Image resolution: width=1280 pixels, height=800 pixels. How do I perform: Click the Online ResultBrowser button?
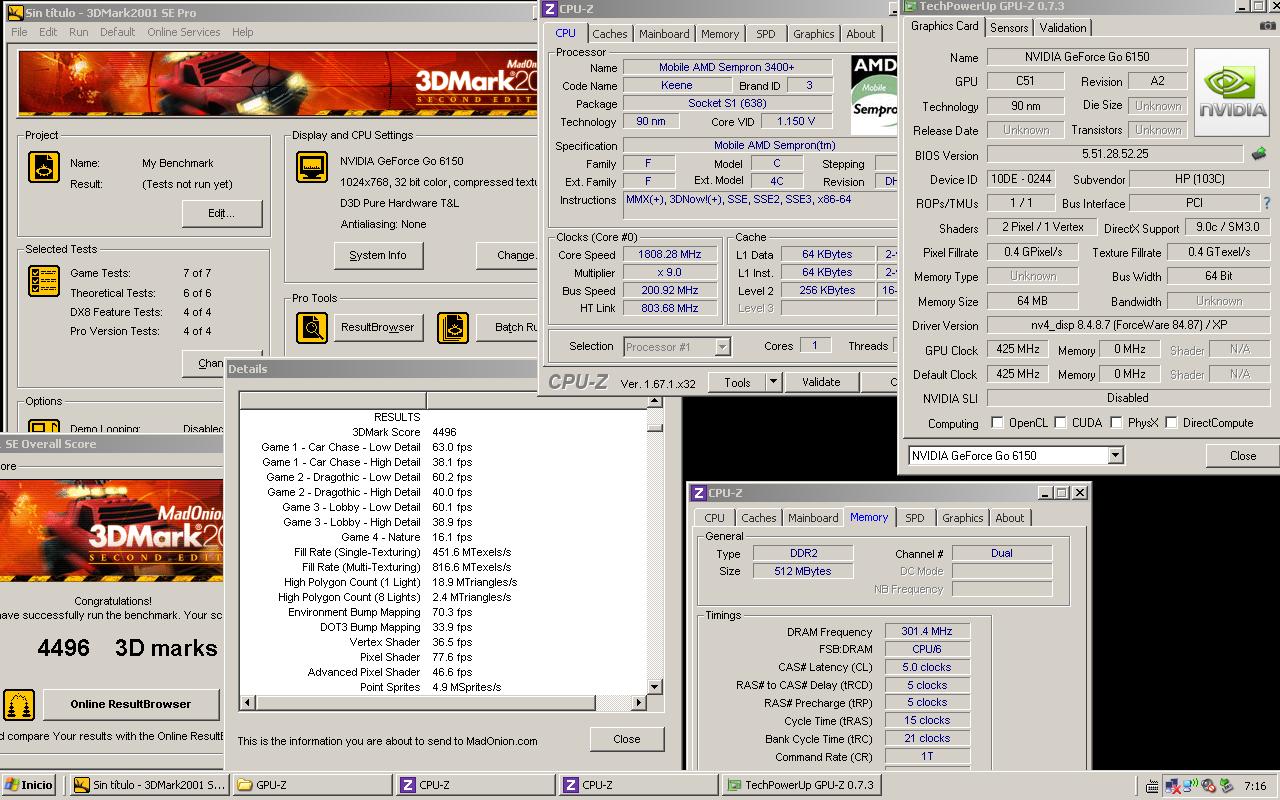[x=130, y=704]
